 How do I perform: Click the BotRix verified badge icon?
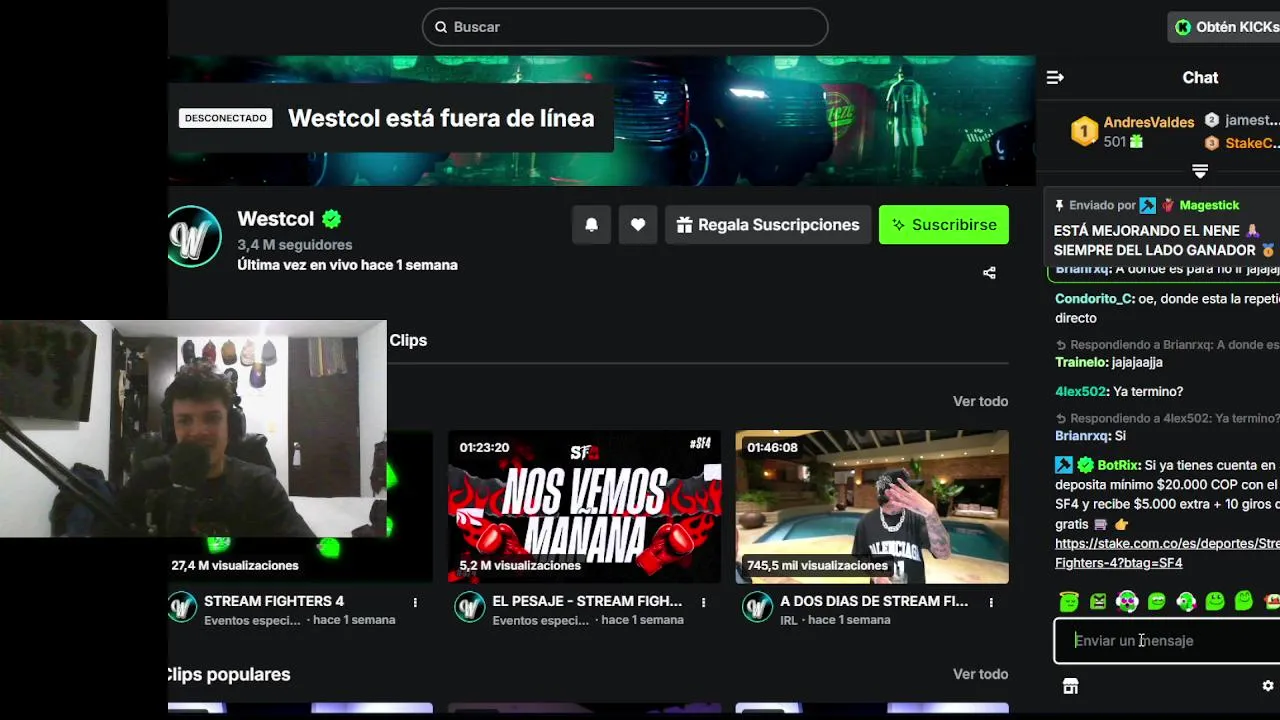click(x=1085, y=465)
